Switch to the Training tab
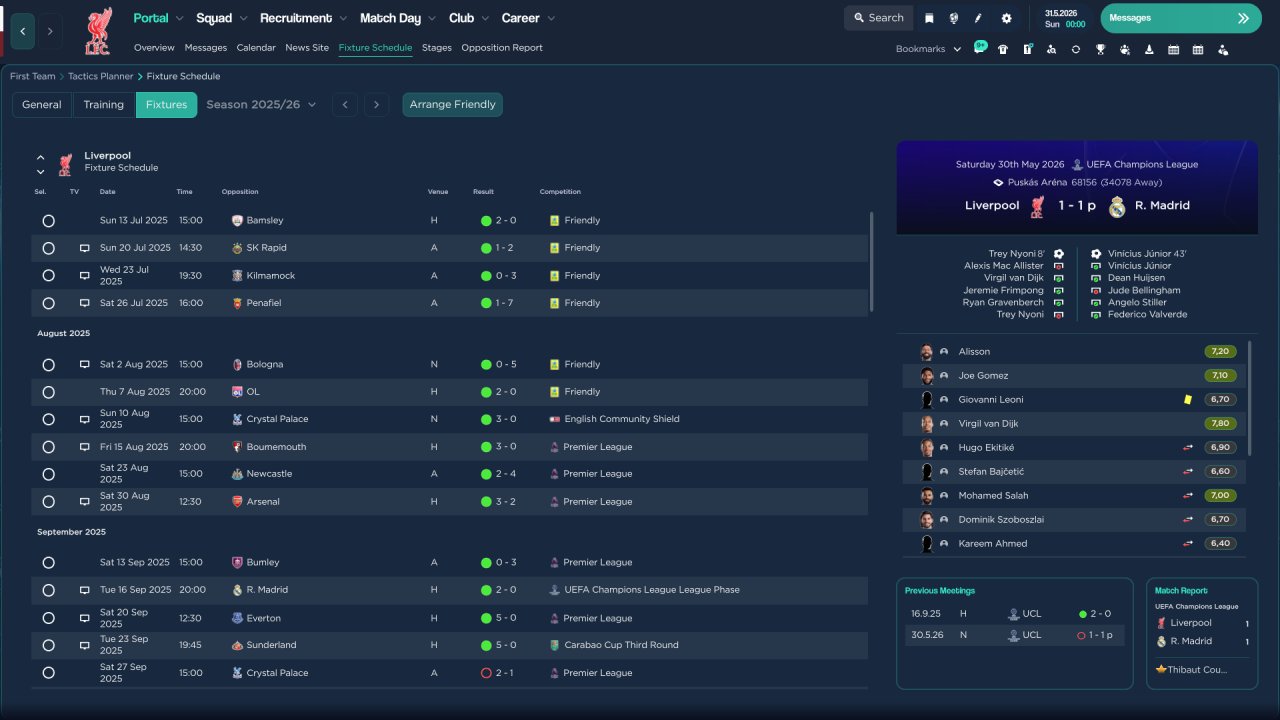Viewport: 1280px width, 720px height. tap(103, 104)
